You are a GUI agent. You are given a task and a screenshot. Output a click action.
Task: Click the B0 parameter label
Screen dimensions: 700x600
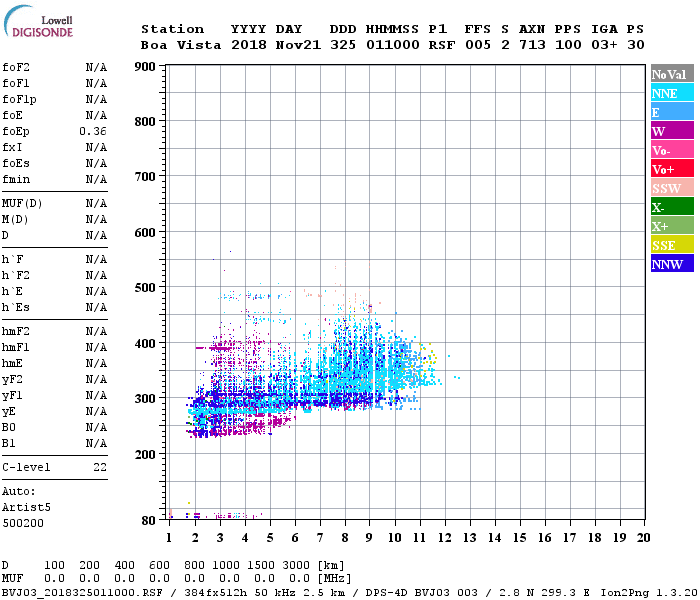(x=8, y=427)
